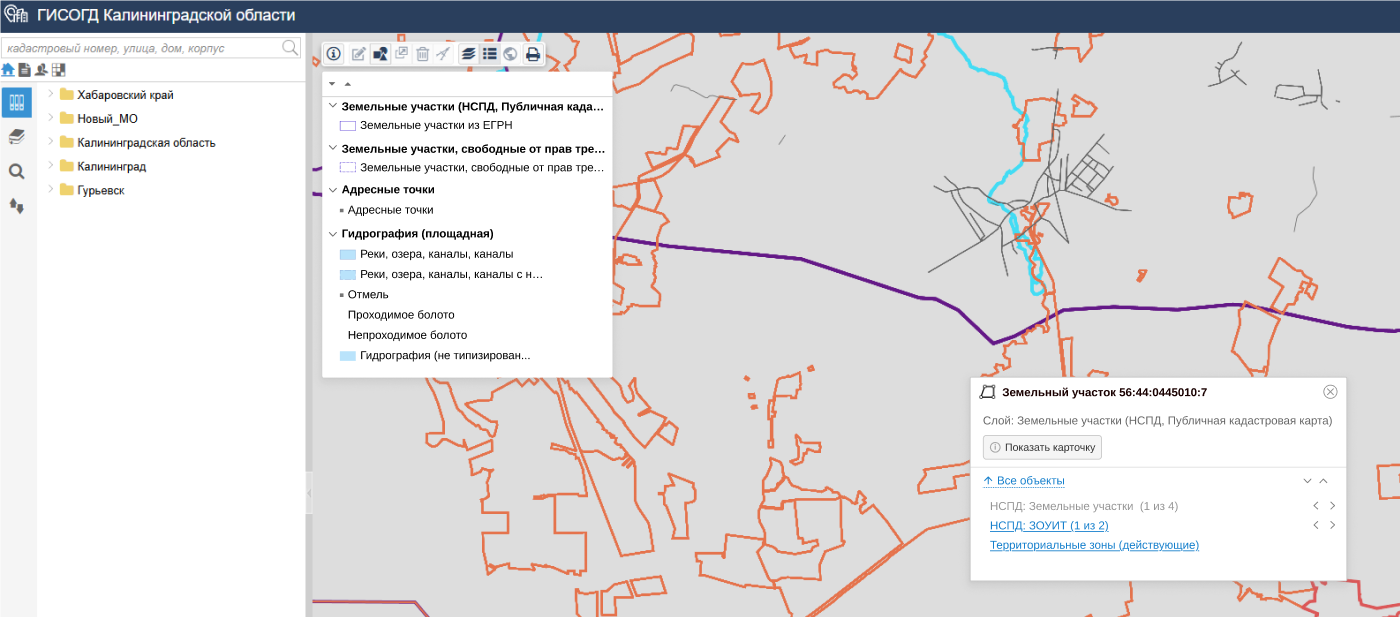Viewport: 1400px width, 617px height.
Task: Click the collapse-all up arrow in legend
Action: 347,84
